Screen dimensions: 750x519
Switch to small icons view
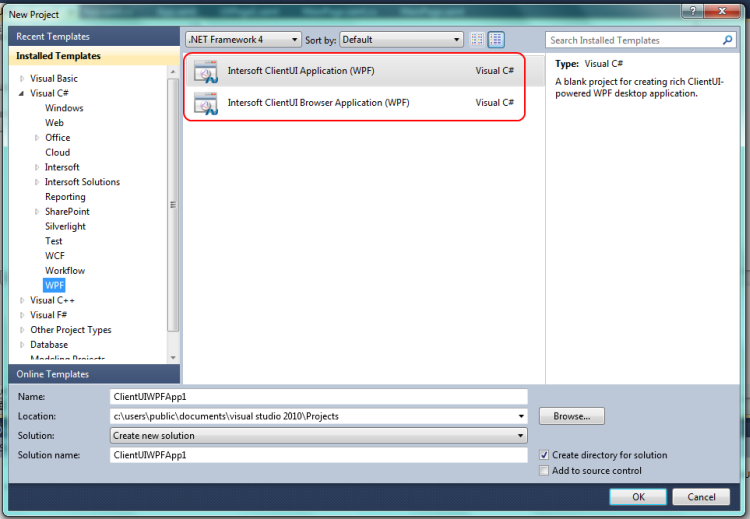point(477,40)
